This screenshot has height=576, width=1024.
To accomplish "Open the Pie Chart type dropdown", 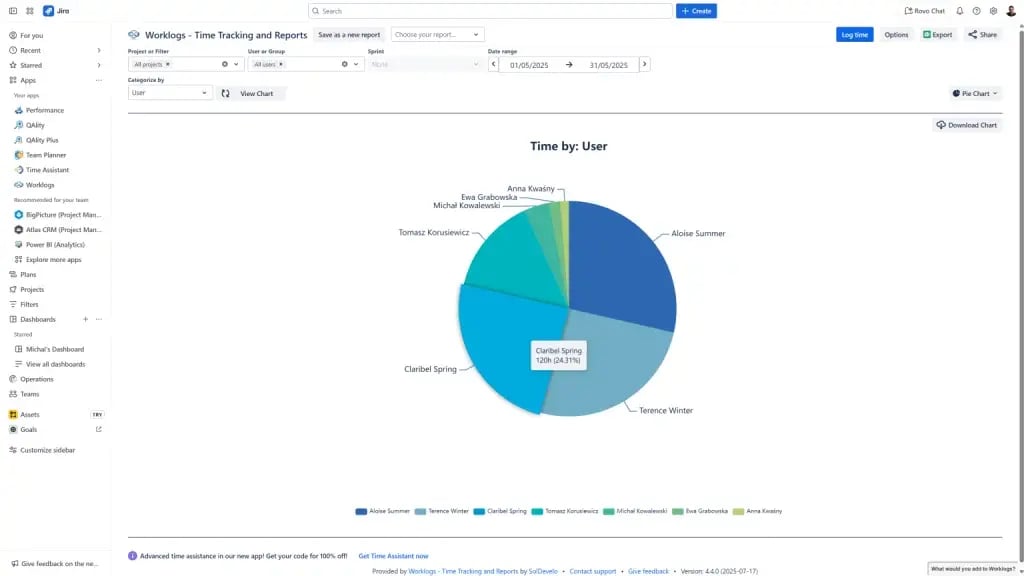I will [975, 93].
